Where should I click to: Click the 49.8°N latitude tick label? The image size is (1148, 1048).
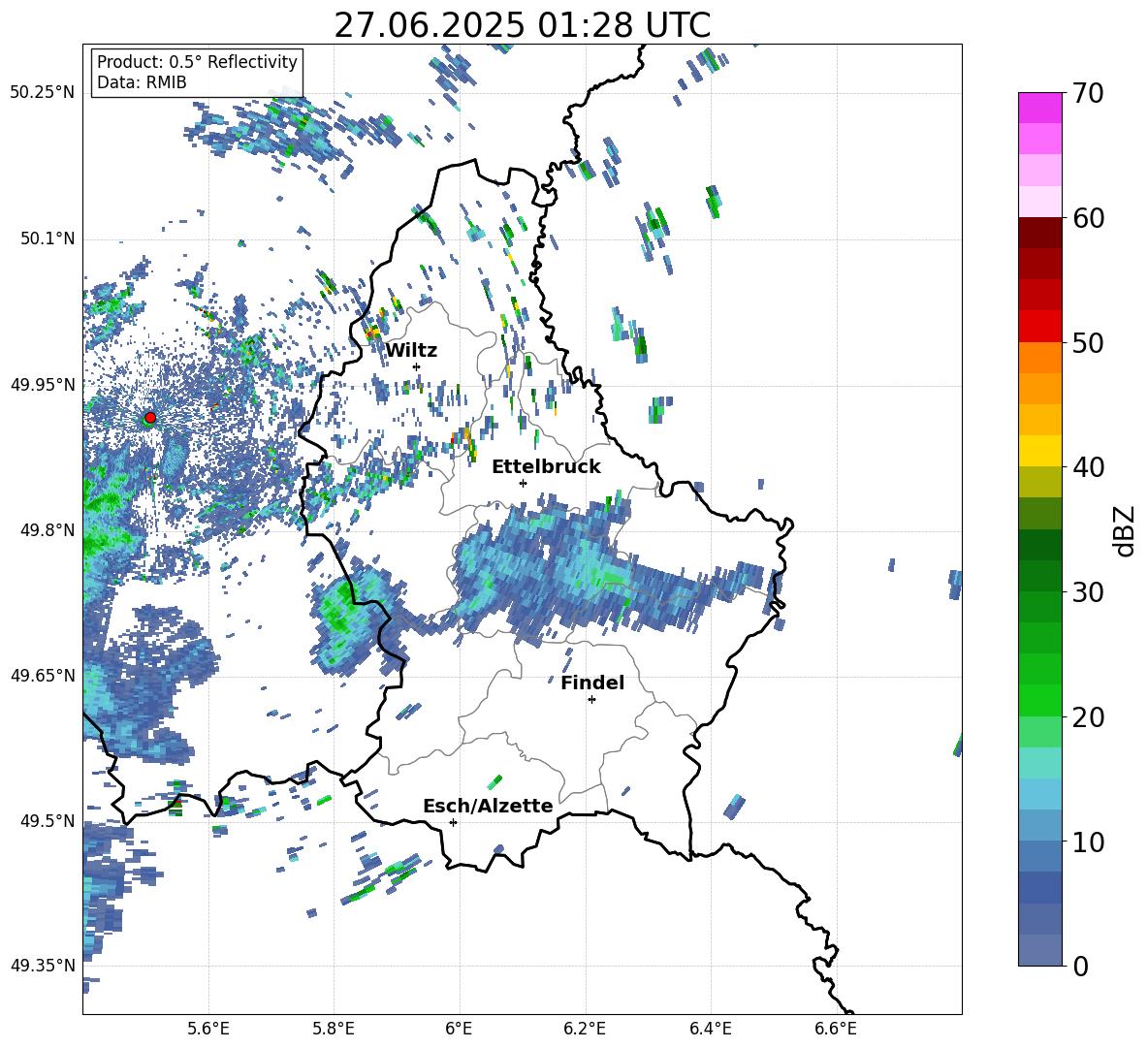click(47, 530)
